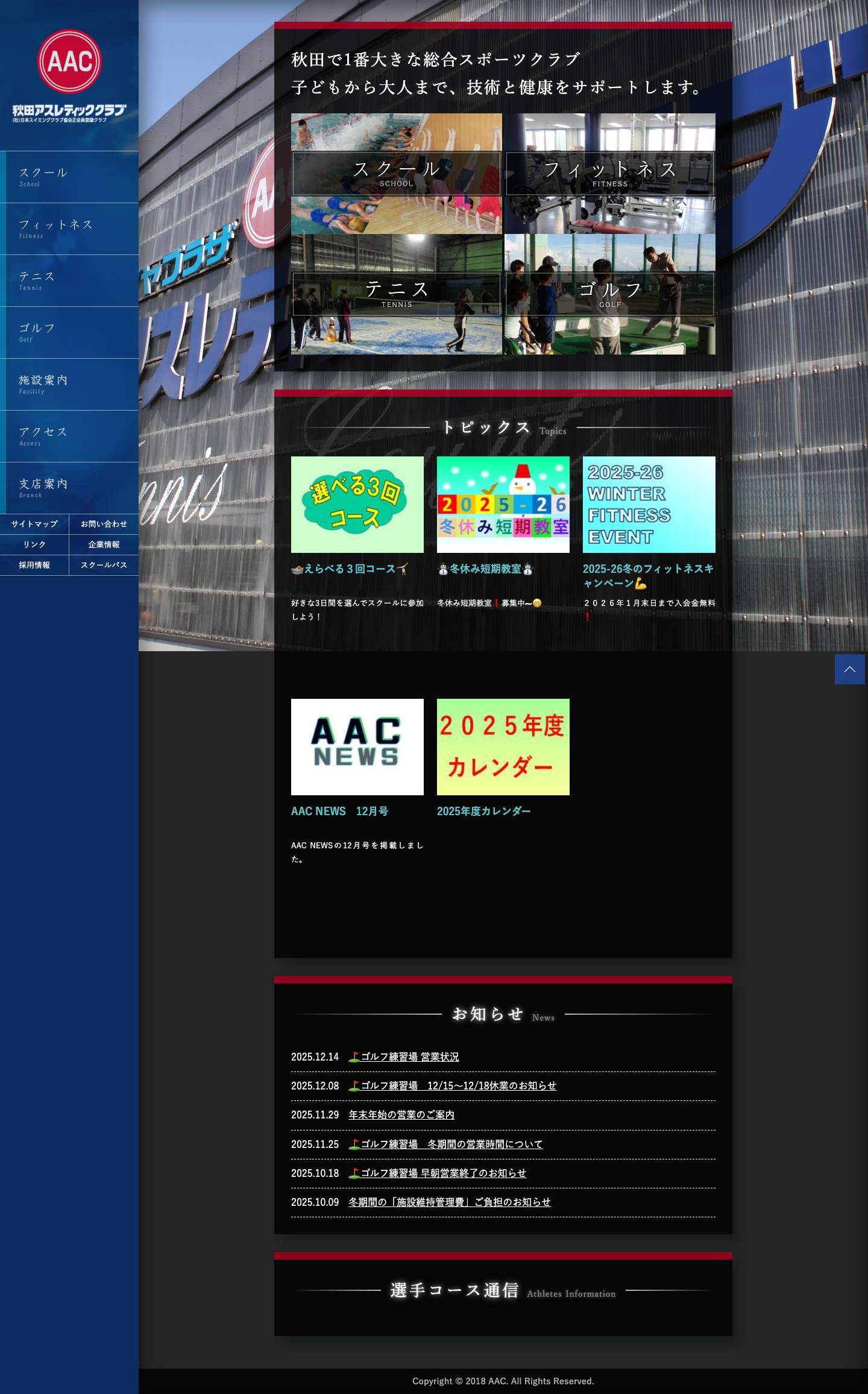Open フィットネス in sidebar menu
This screenshot has height=1394, width=868.
coord(69,229)
